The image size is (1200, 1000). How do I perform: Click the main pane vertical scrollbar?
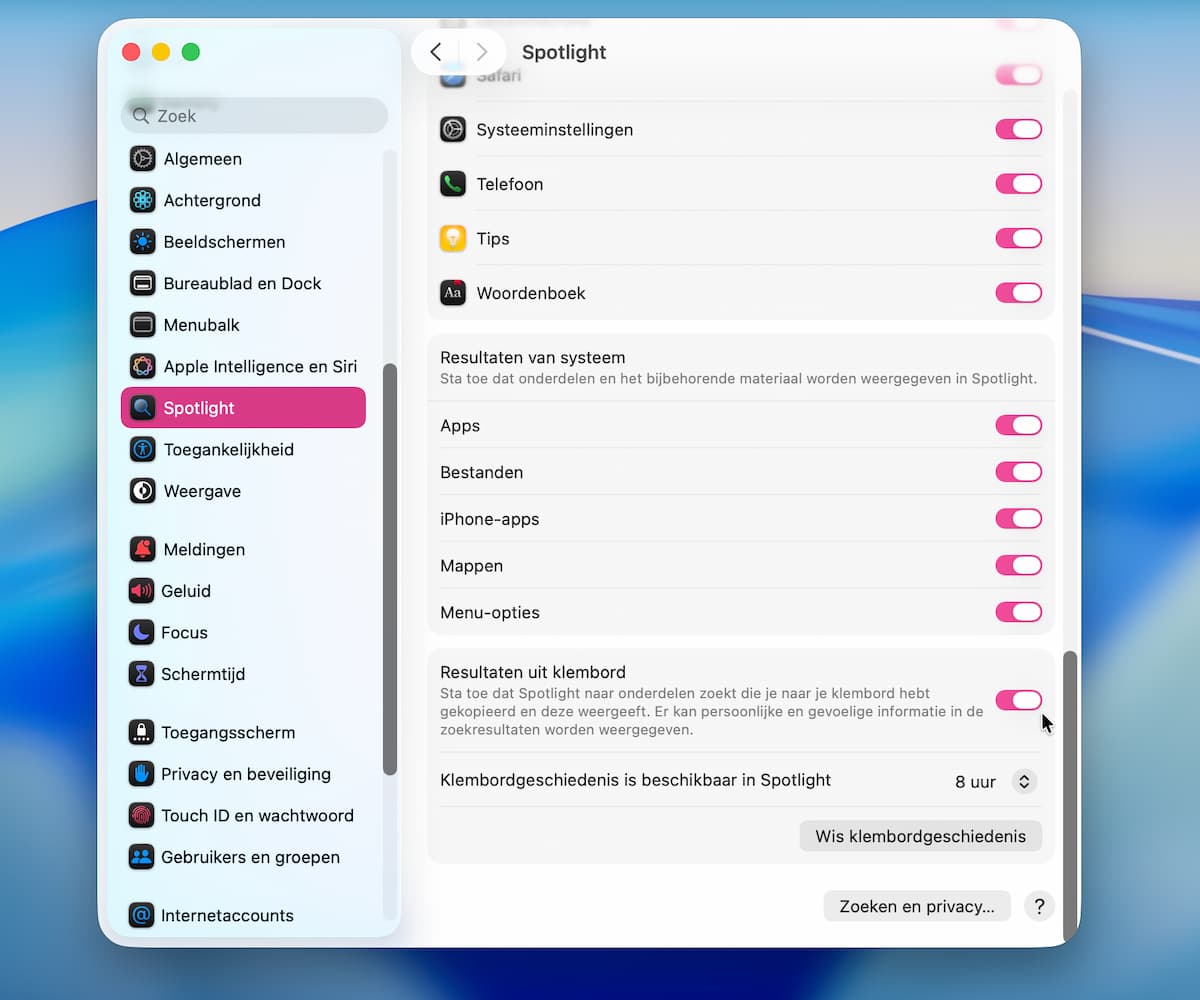[1070, 790]
